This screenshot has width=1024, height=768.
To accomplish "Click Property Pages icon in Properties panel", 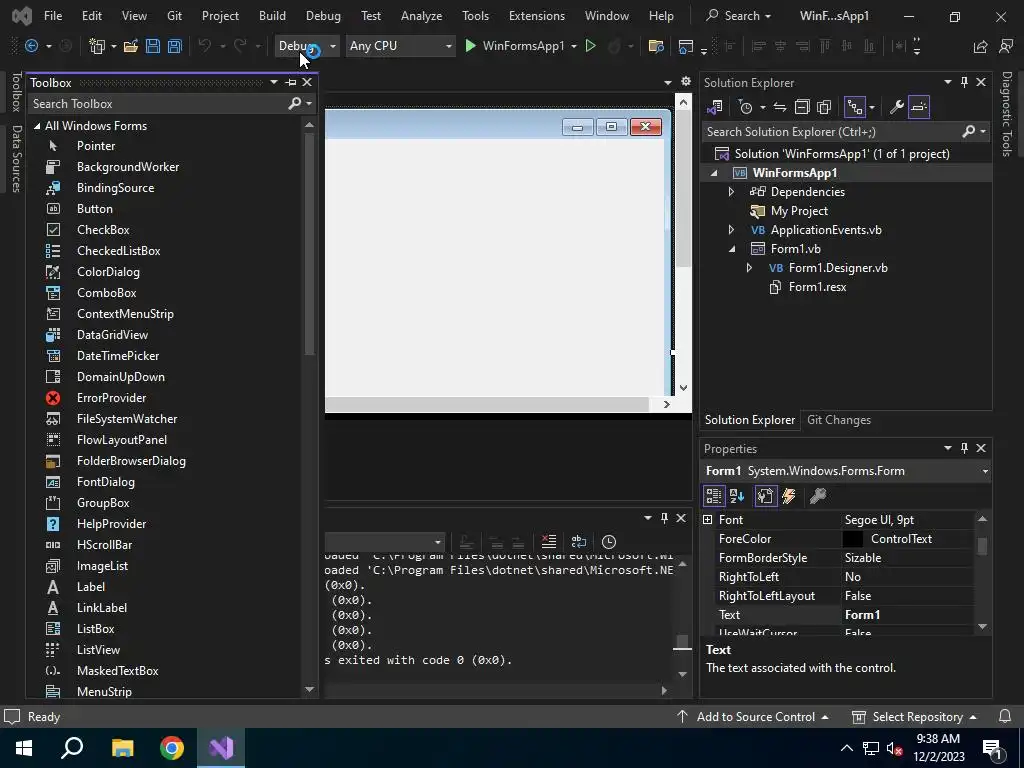I will click(818, 496).
